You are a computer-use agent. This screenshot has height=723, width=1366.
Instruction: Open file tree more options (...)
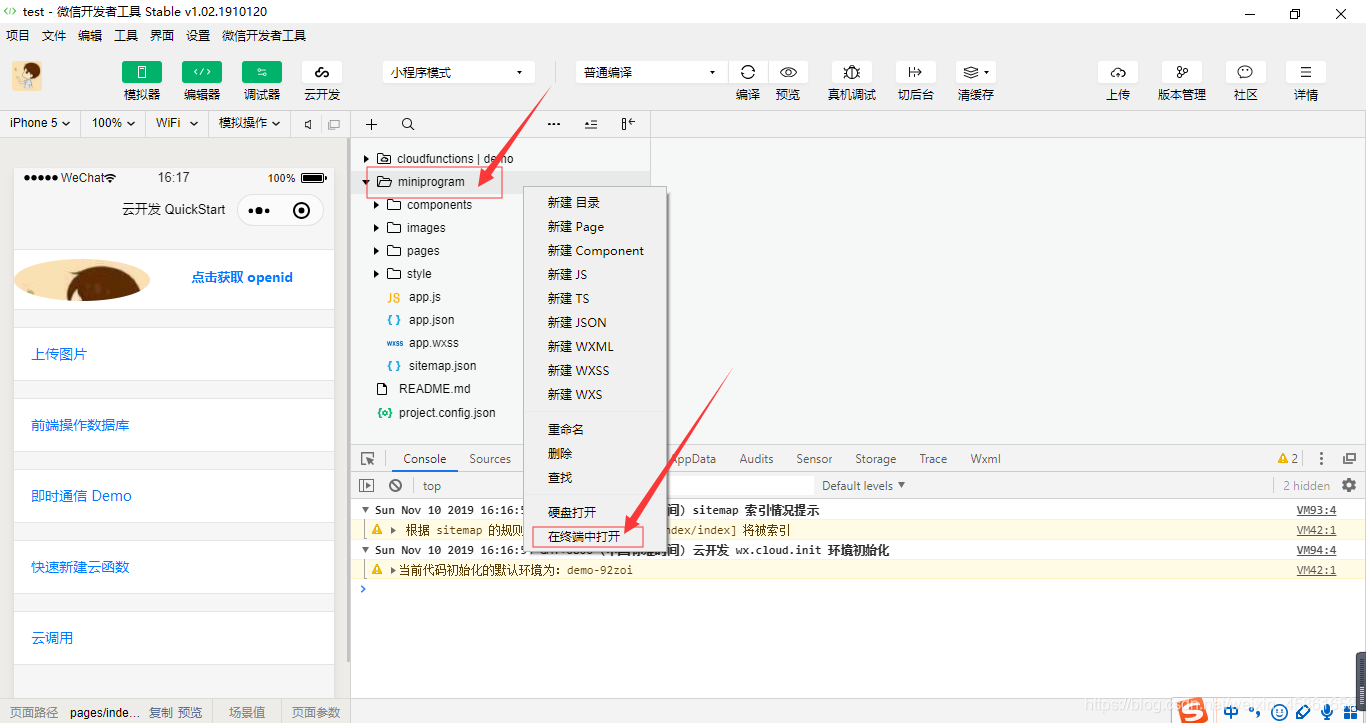click(x=554, y=124)
